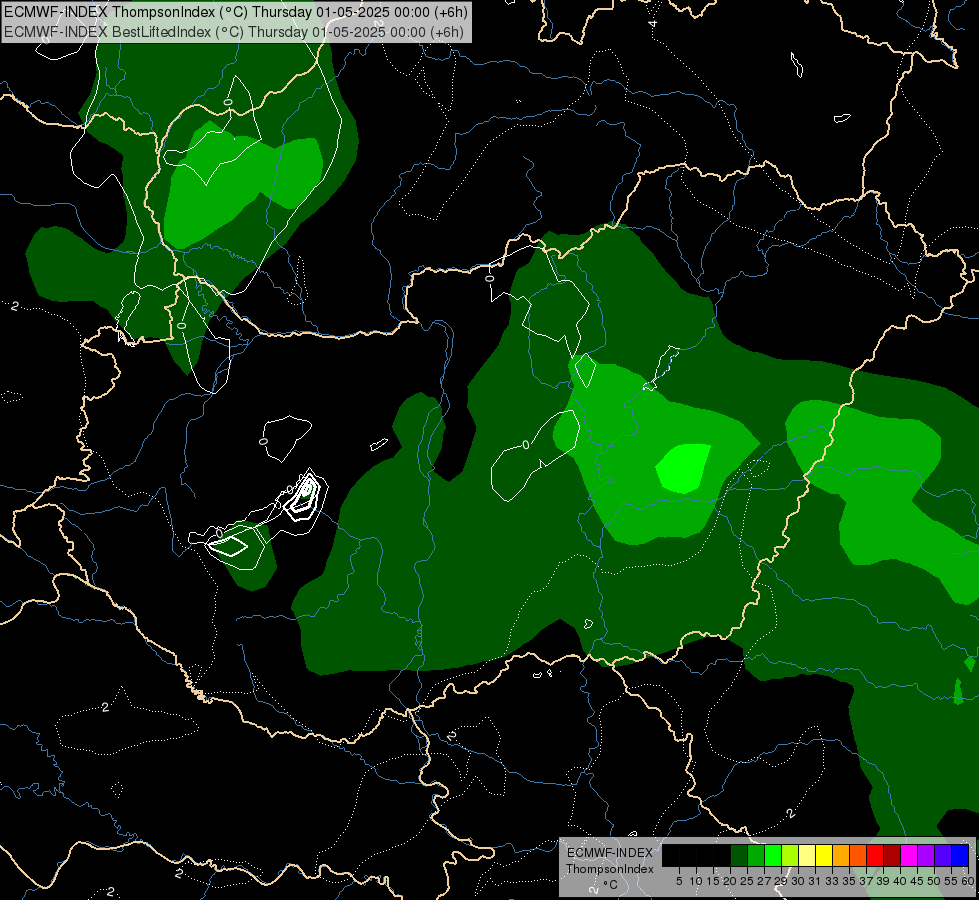
Task: Click the dark red 39–40 legend swatch
Action: (x=892, y=855)
